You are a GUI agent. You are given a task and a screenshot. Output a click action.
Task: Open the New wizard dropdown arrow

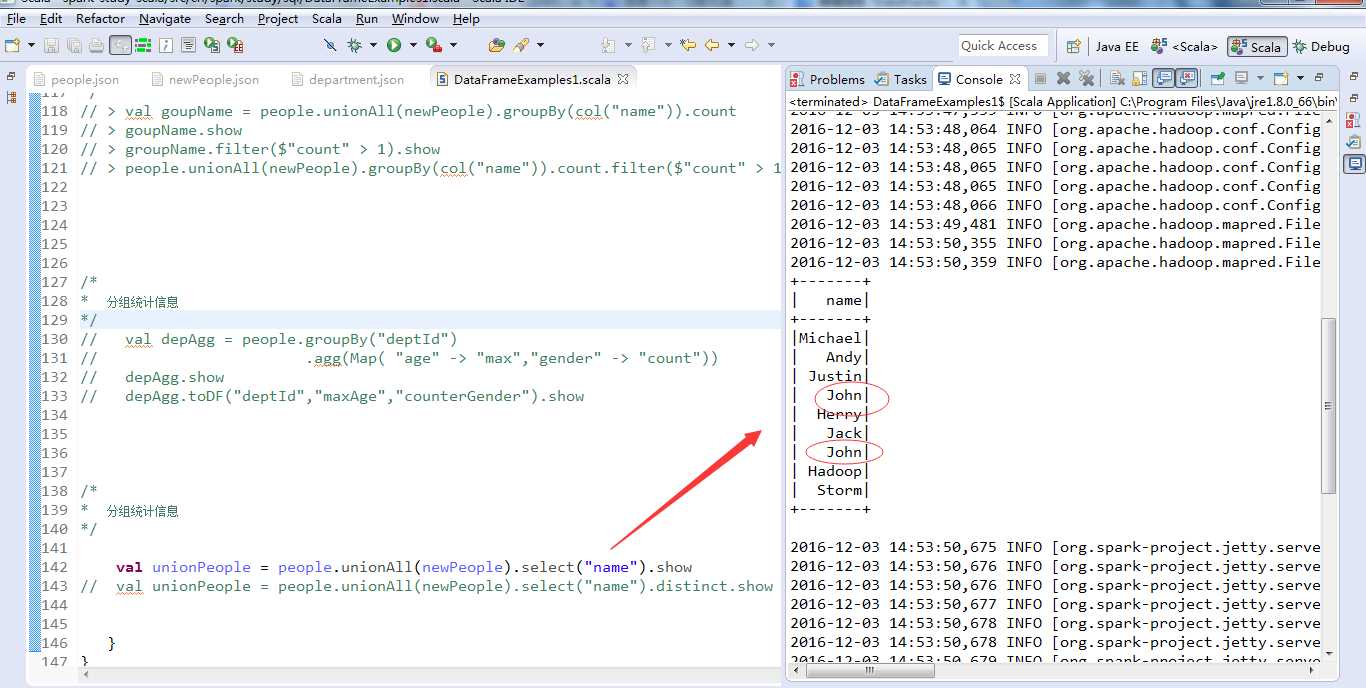[x=31, y=45]
